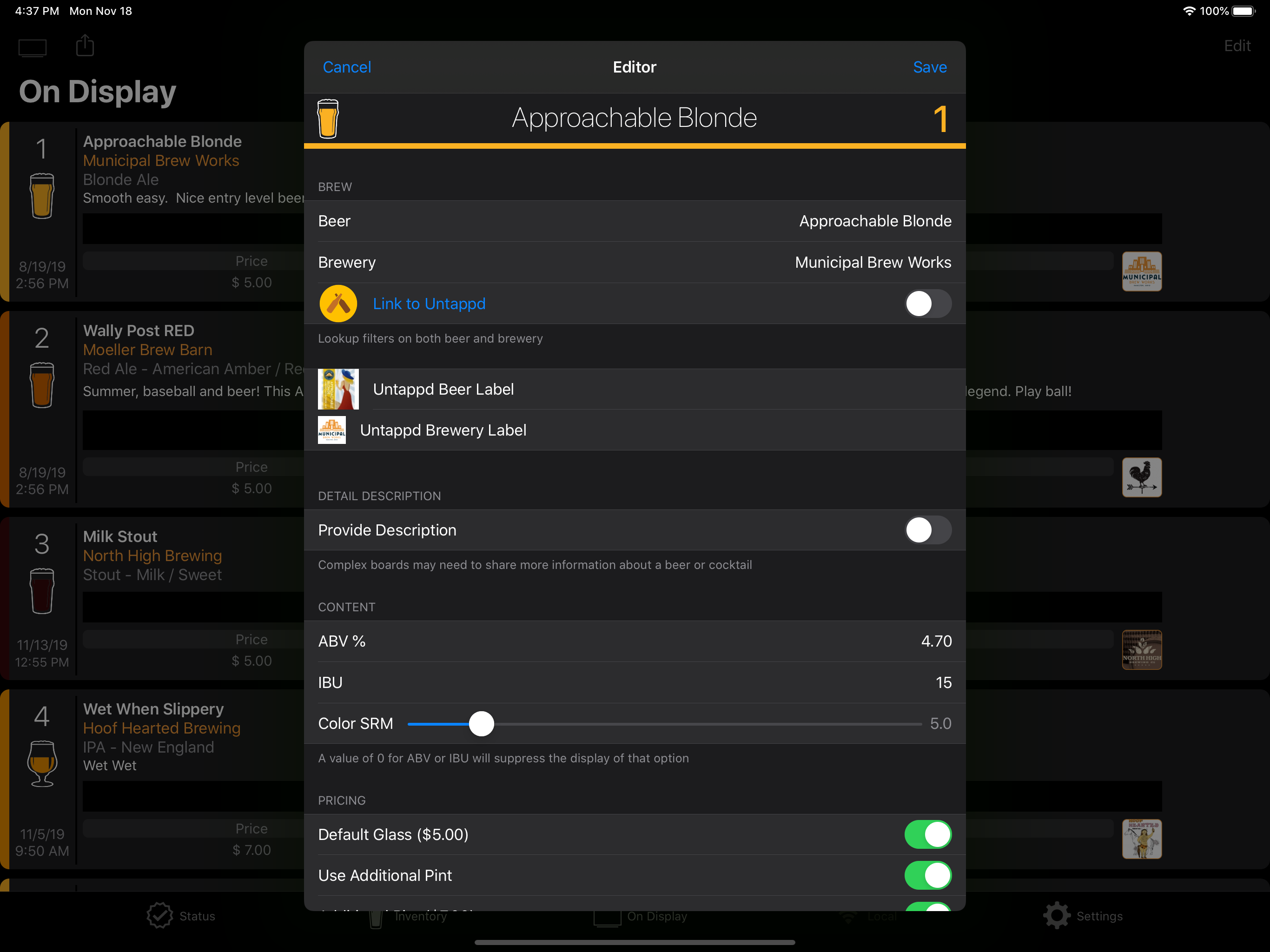Edit the IBU value 15

943,683
